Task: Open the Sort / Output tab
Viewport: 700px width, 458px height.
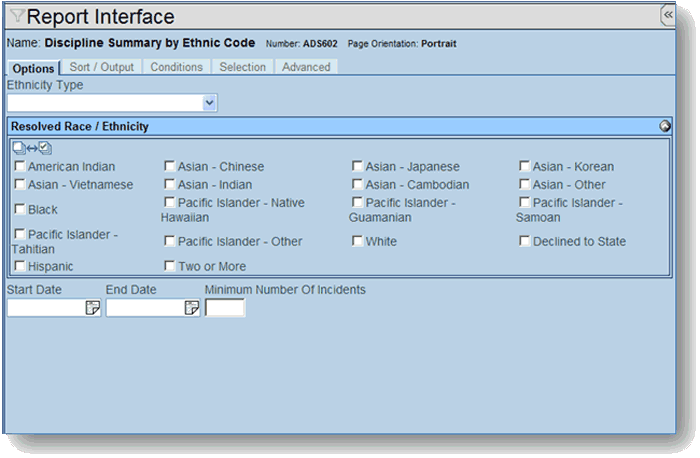Action: [101, 67]
